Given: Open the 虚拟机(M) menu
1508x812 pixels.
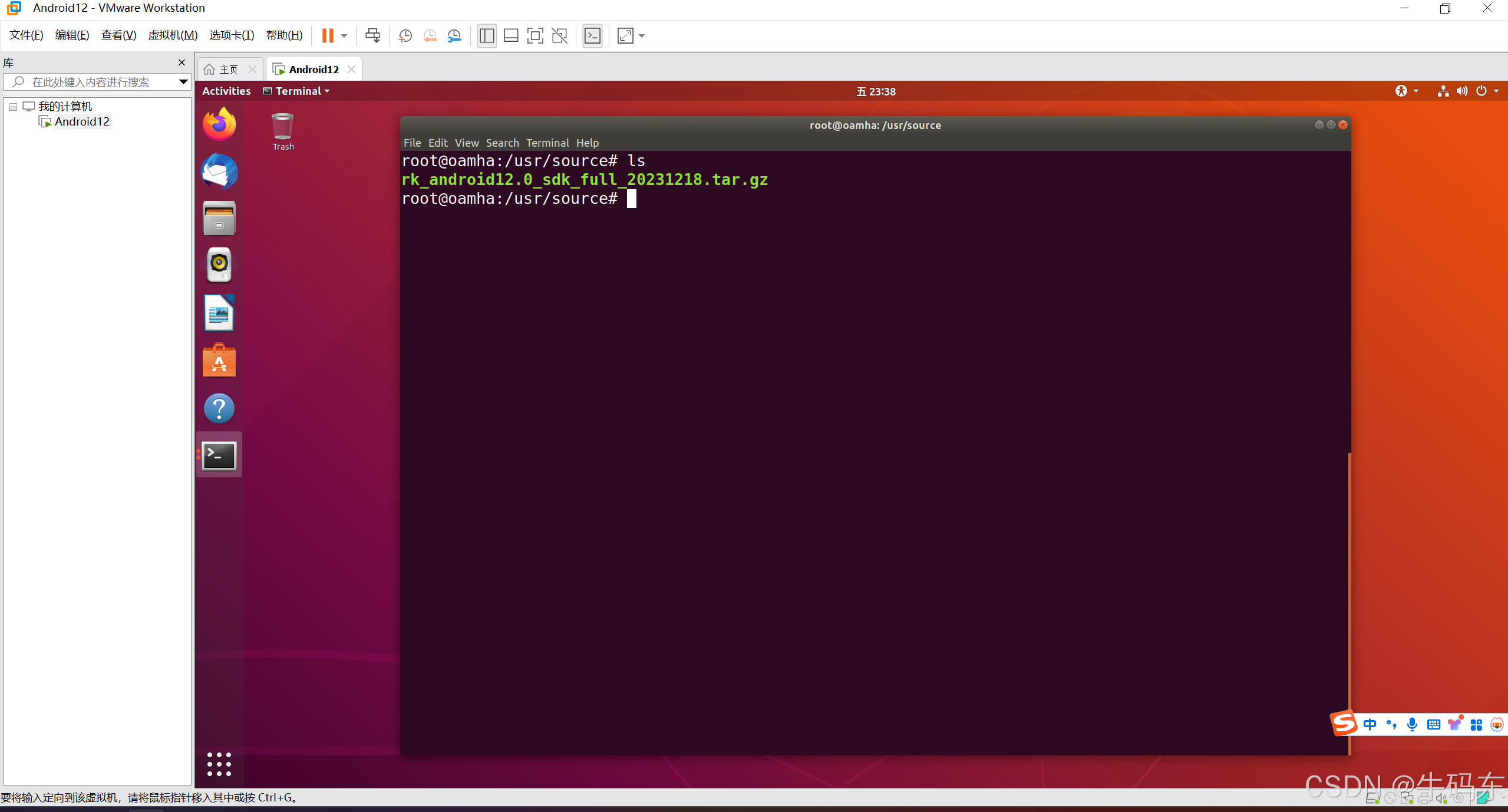Looking at the screenshot, I should tap(173, 35).
